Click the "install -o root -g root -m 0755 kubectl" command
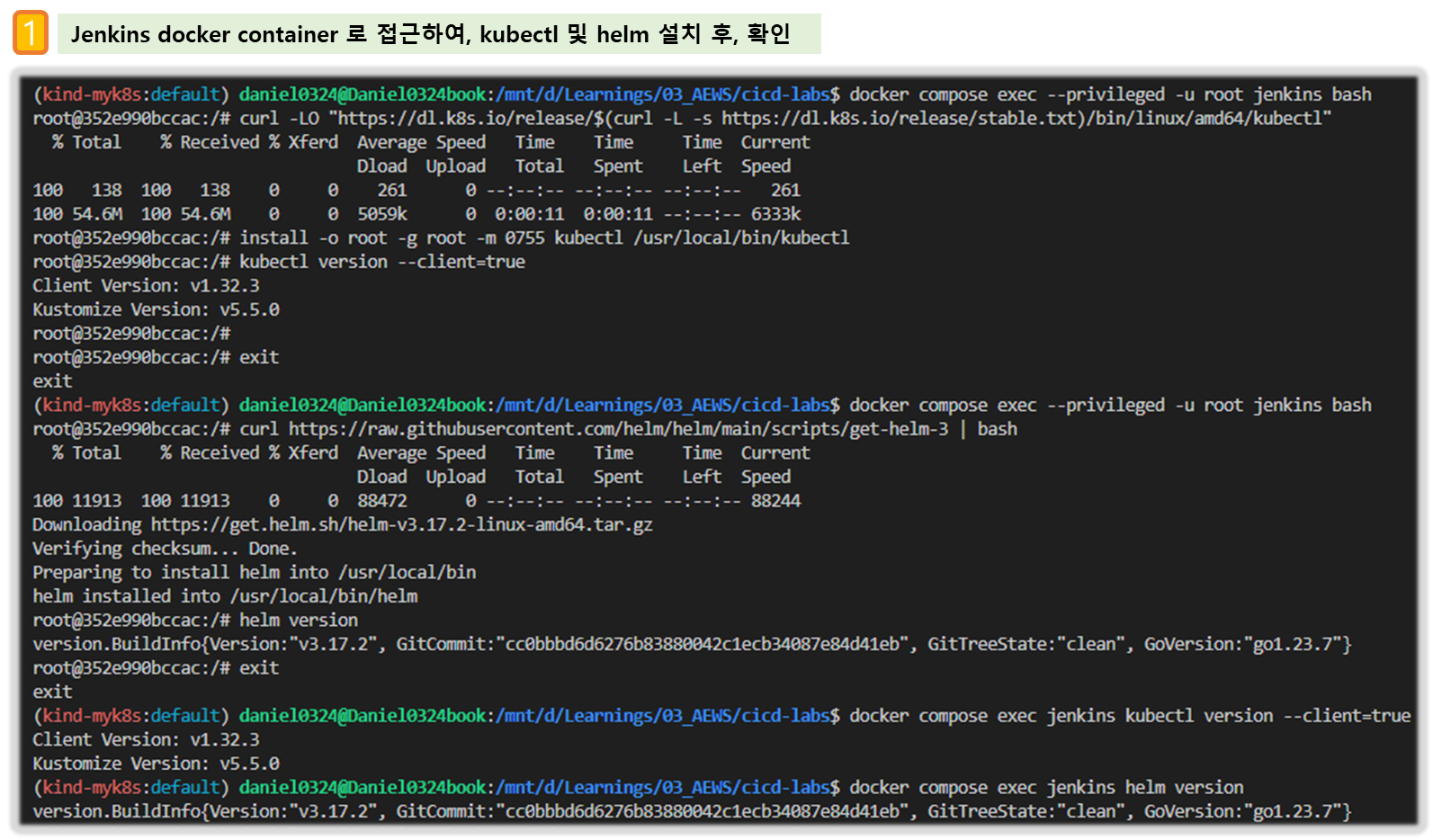1433x840 pixels. coord(544,237)
